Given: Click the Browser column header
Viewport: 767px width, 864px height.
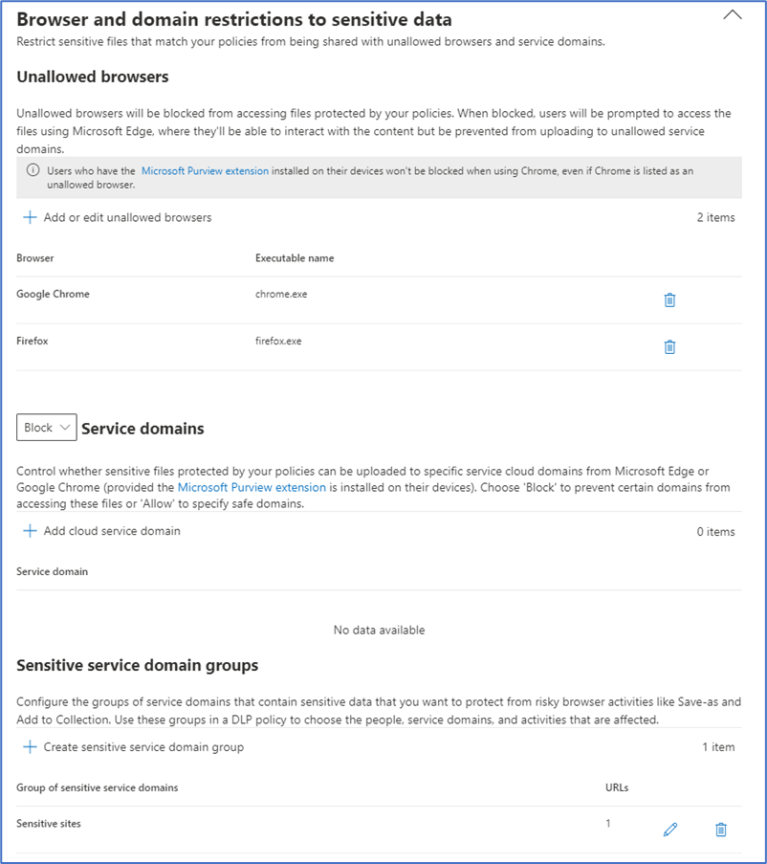Looking at the screenshot, I should click(x=35, y=258).
